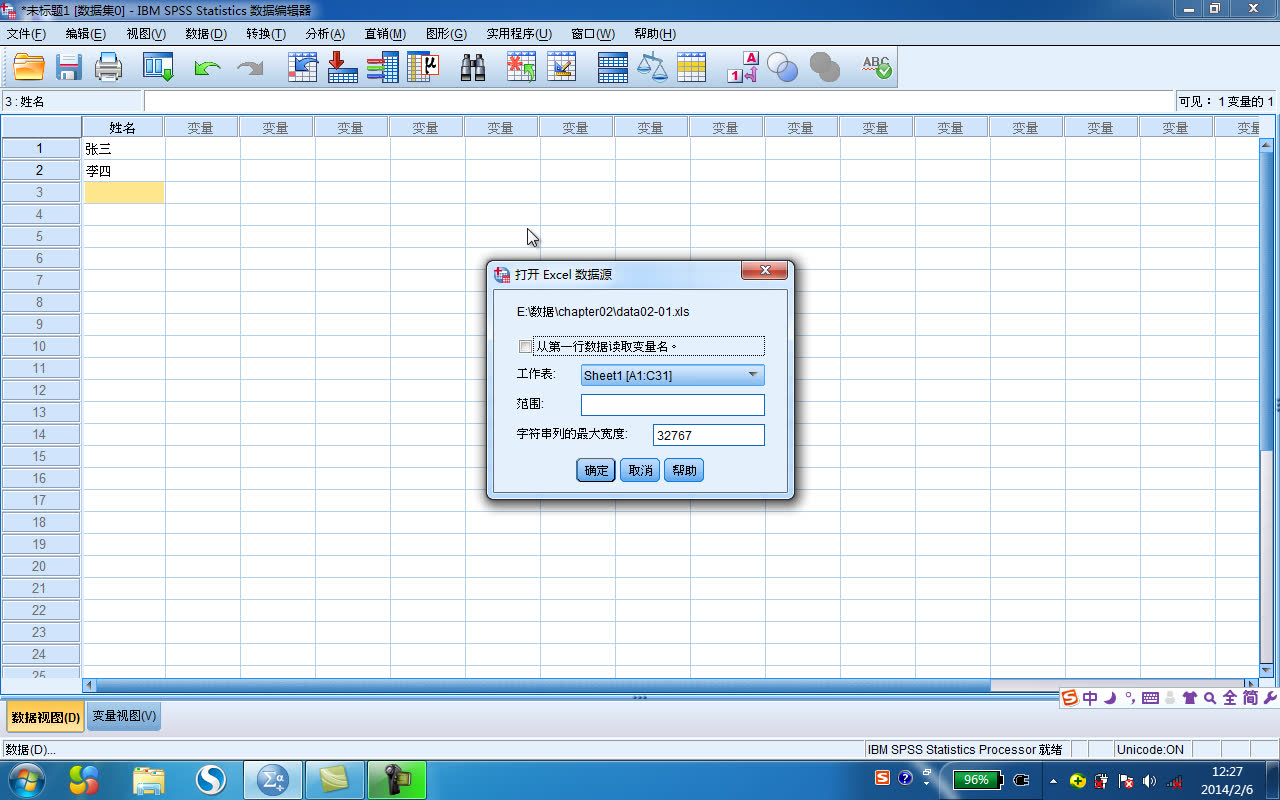
Task: Click the Insert cases toolbar icon
Action: click(521, 67)
